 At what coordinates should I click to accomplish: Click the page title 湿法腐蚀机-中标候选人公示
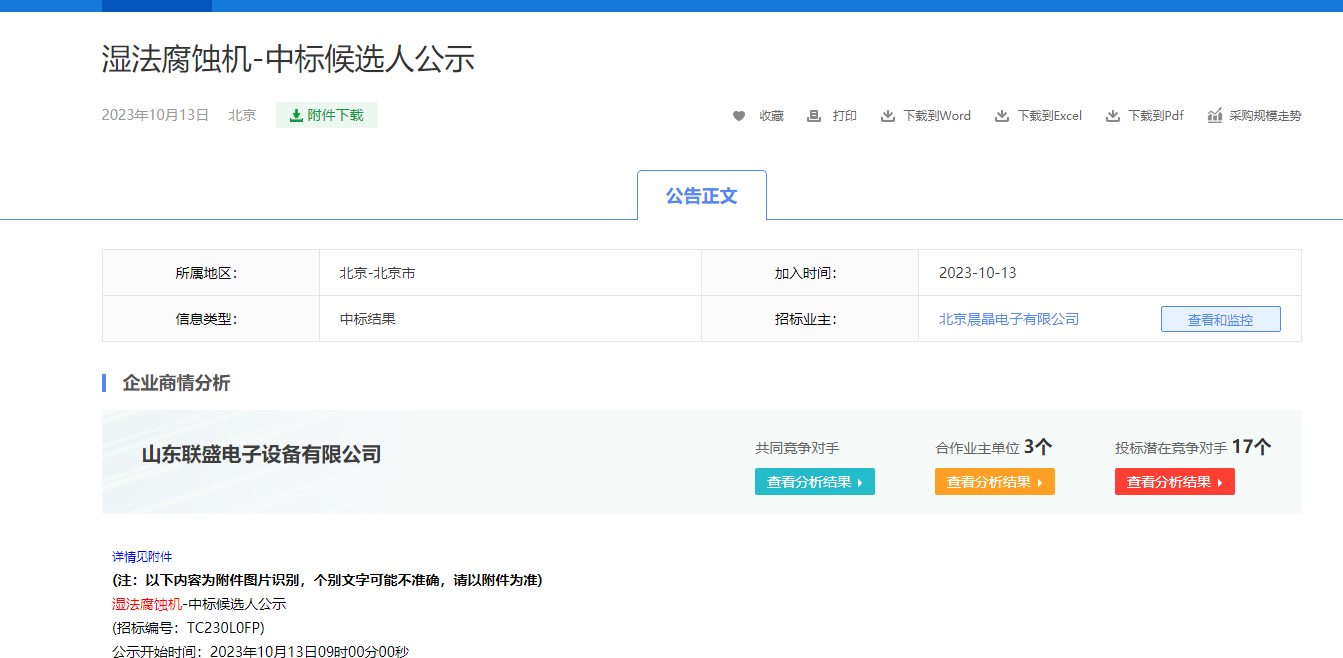[288, 60]
